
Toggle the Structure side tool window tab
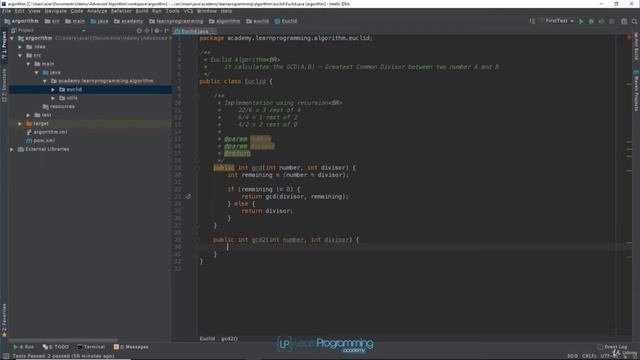click(x=4, y=85)
